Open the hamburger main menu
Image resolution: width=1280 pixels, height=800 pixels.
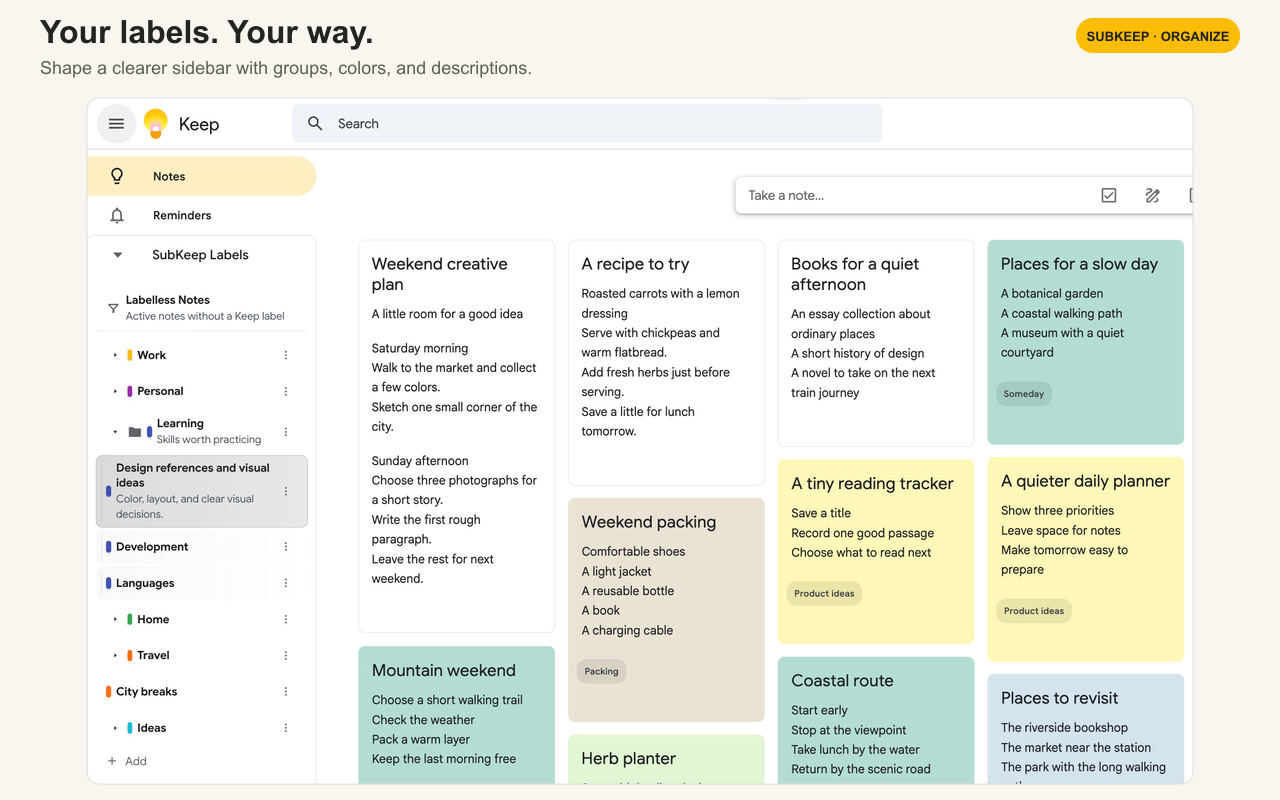[116, 124]
